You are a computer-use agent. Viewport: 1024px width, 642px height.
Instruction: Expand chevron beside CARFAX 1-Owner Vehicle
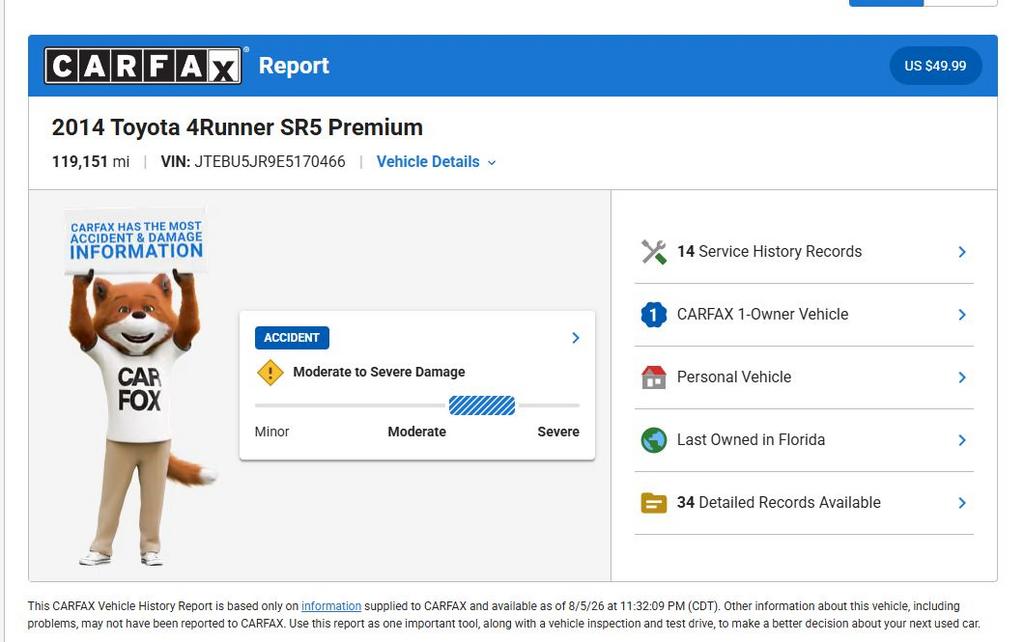[x=962, y=315]
